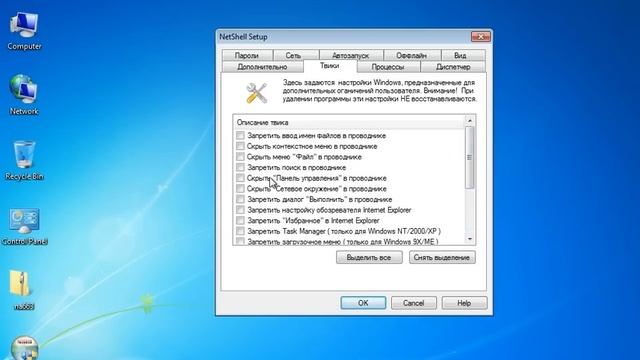This screenshot has width=640, height=360.
Task: Toggle 'Скрыть Сетевое окружение в проводнике'
Action: (x=240, y=188)
